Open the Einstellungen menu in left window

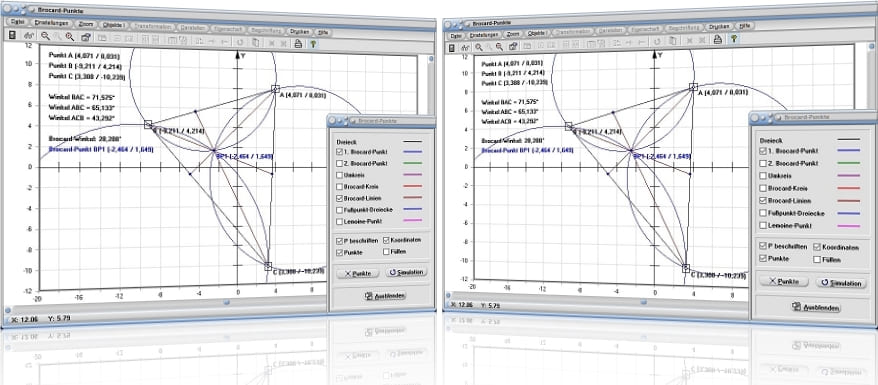[x=51, y=24]
